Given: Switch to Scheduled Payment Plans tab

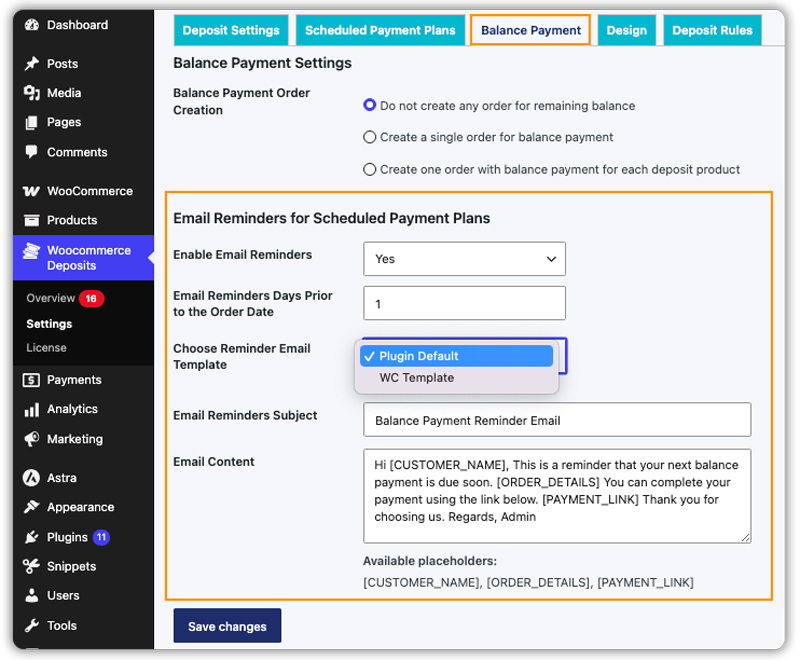Looking at the screenshot, I should [380, 30].
